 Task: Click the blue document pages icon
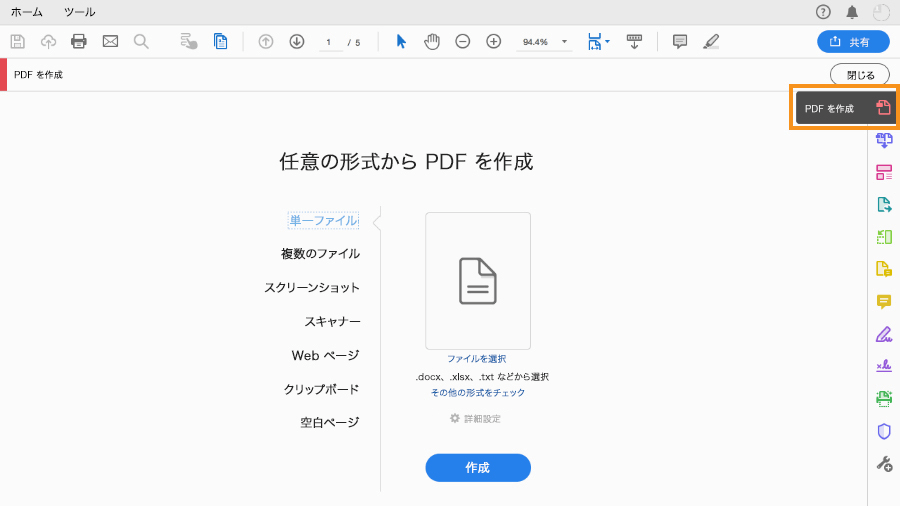[x=220, y=41]
